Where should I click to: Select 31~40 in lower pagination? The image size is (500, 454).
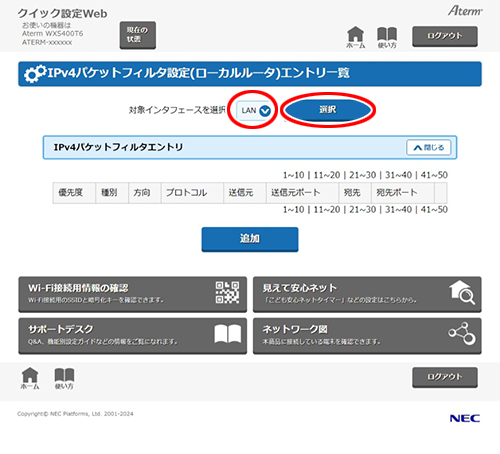(398, 210)
